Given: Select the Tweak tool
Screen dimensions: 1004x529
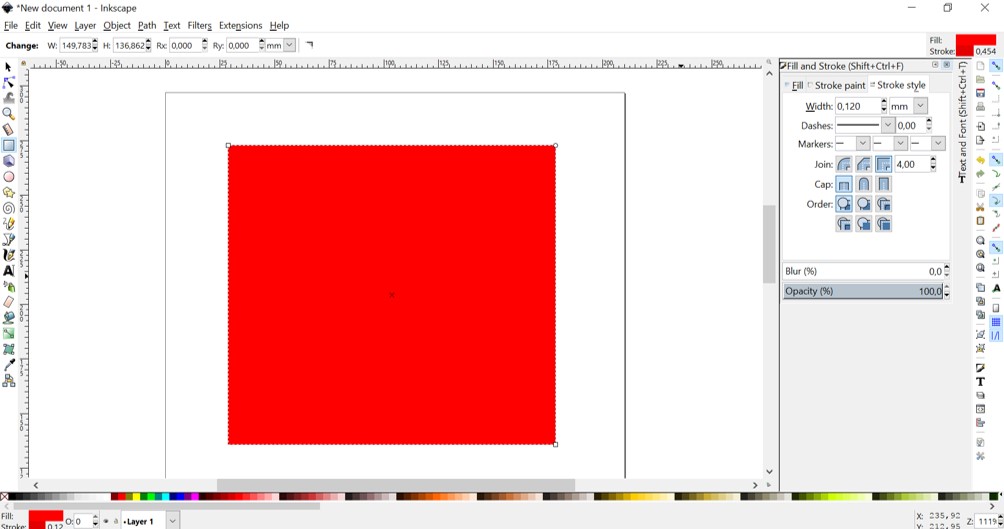Looking at the screenshot, I should click(x=8, y=98).
